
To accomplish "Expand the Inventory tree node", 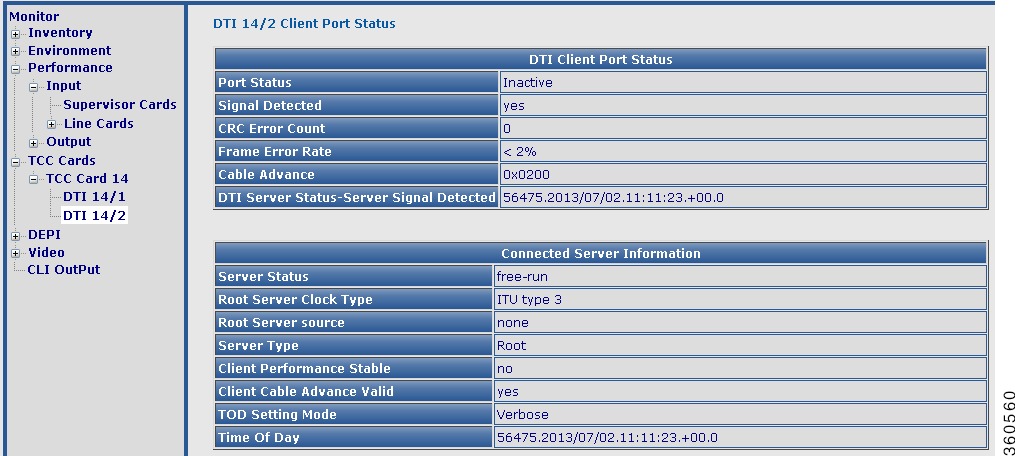I will pyautogui.click(x=15, y=34).
